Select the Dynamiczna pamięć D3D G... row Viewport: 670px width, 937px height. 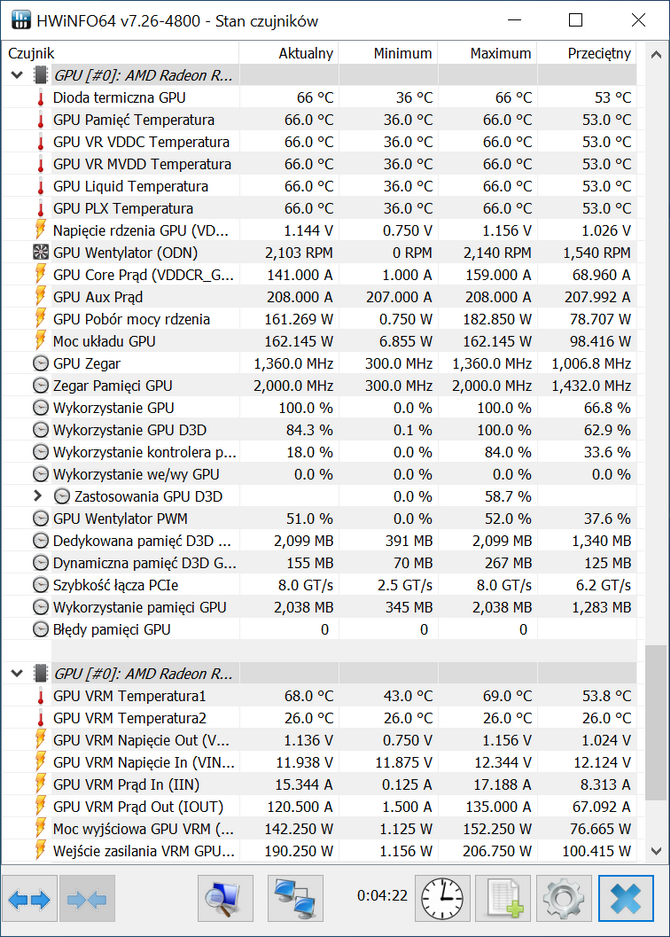point(319,563)
